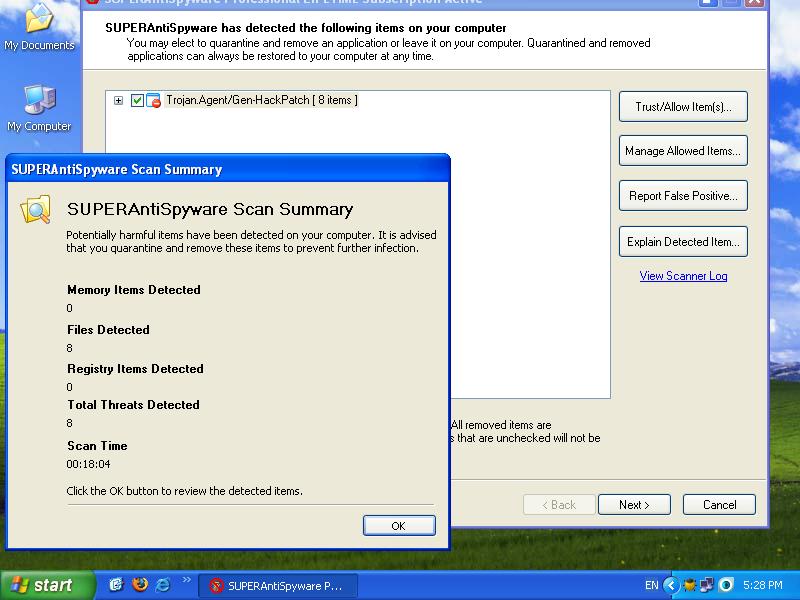
Task: Uncheck the Trojan.Agent/Gen-HackPatch checkbox
Action: (x=137, y=100)
